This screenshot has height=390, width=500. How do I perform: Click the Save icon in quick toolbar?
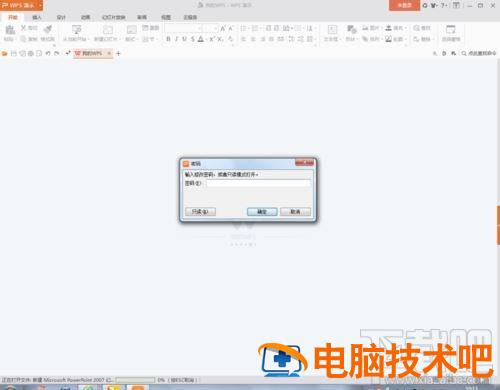click(x=14, y=53)
